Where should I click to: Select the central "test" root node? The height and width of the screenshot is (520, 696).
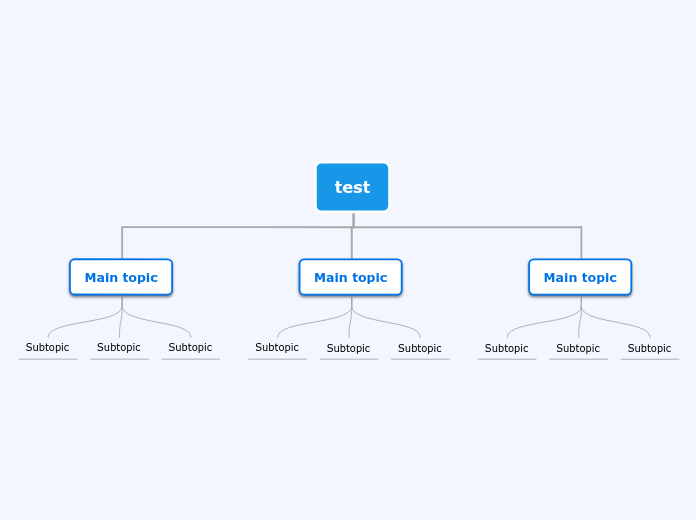coord(352,187)
